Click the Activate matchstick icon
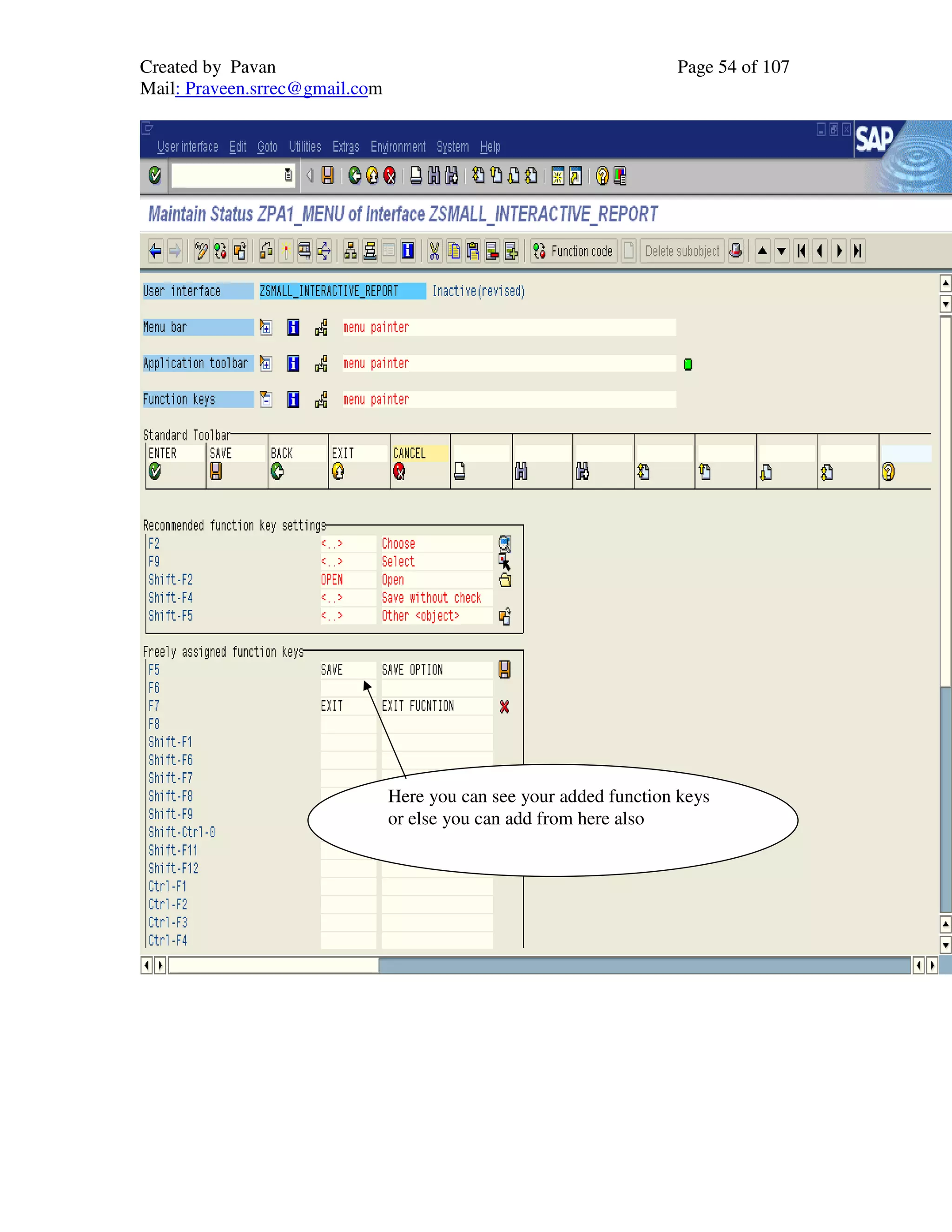952x1232 pixels. click(x=286, y=251)
